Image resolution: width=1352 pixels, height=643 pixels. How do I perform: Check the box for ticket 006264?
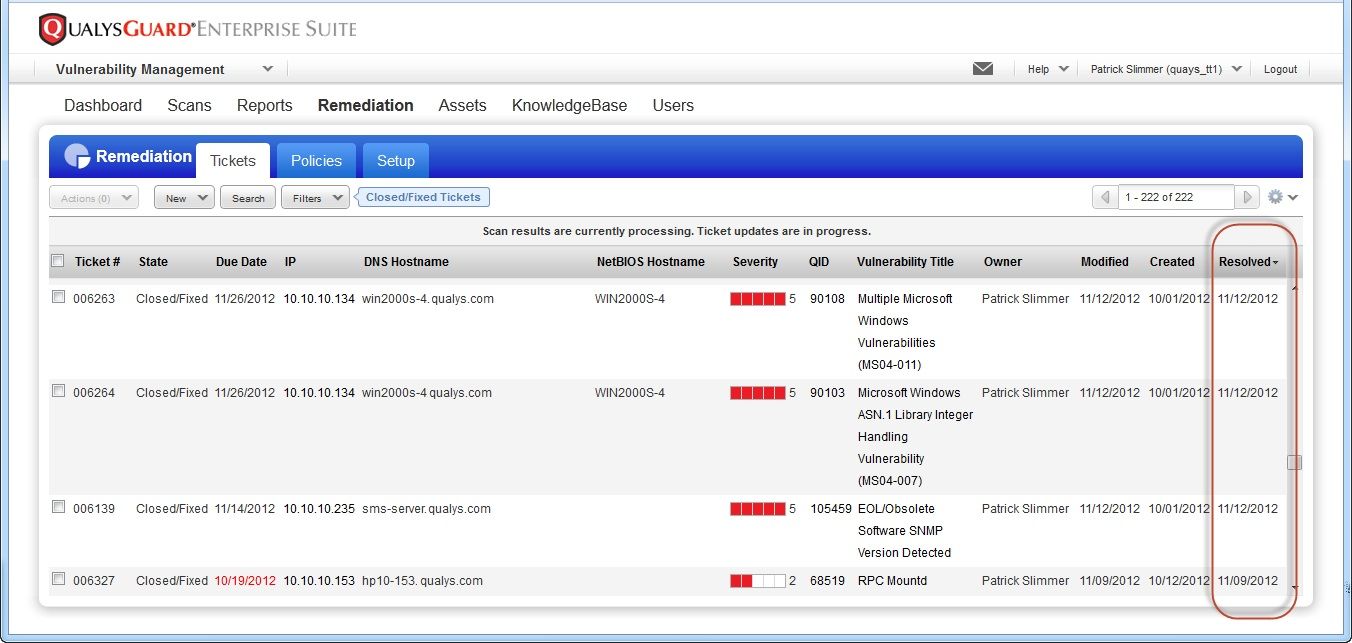(58, 391)
